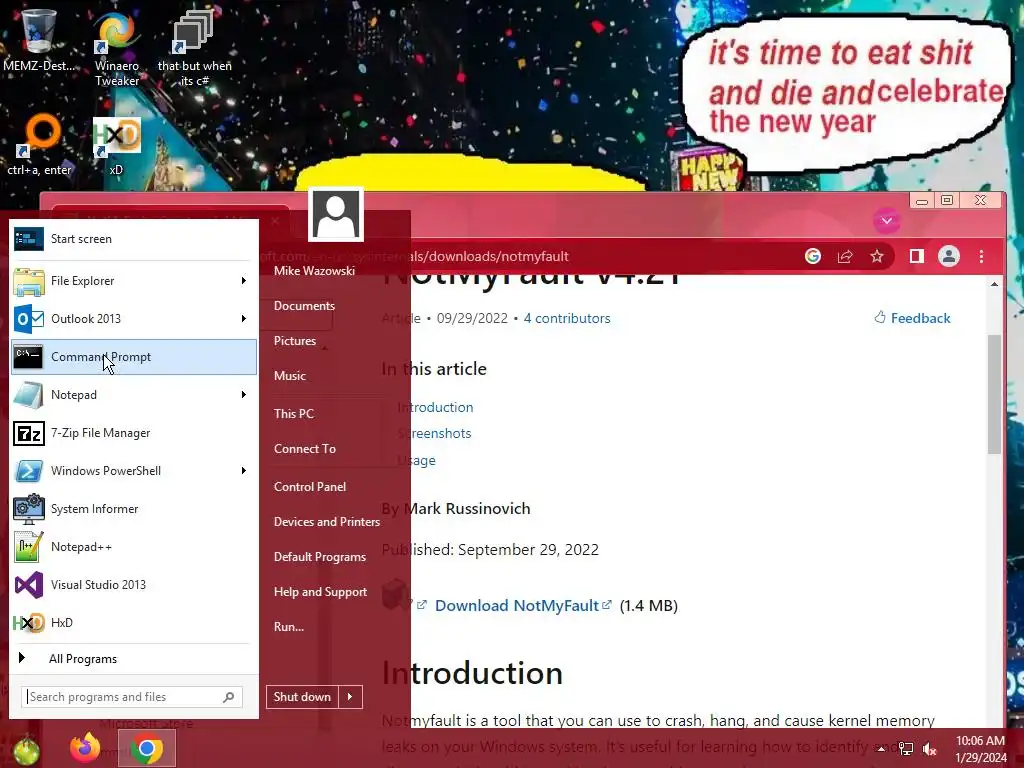Screen dimensions: 1024x768
Task: Click the Google icon in Chrome address bar
Action: [x=813, y=256]
